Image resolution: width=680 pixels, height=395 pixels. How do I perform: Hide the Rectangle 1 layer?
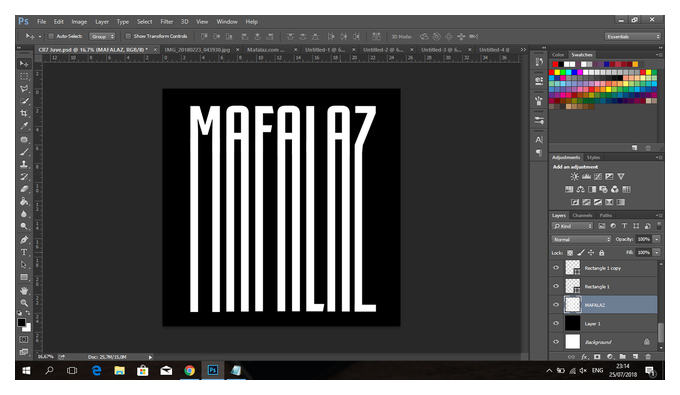(556, 286)
